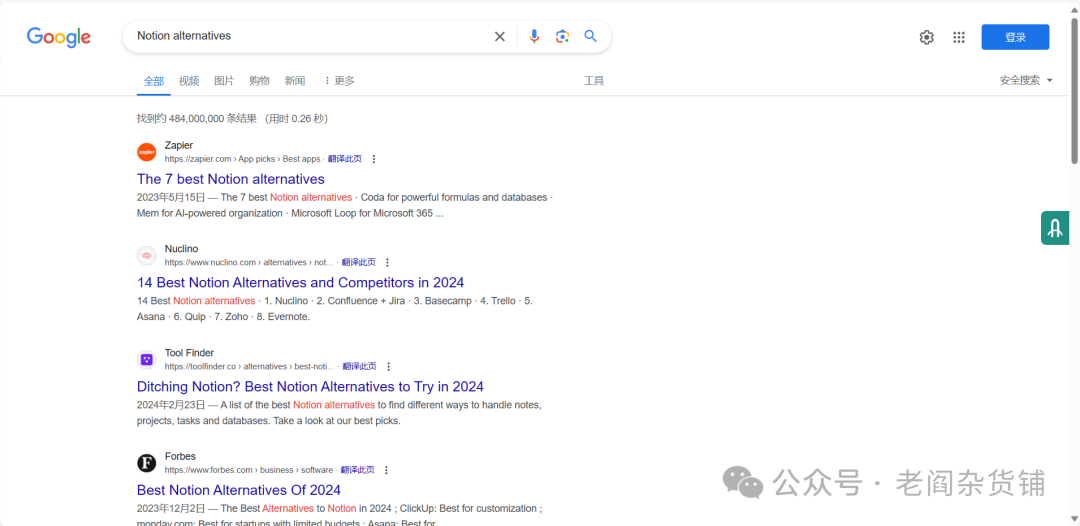Click 翻译此页 for Forbes result

pyautogui.click(x=357, y=470)
